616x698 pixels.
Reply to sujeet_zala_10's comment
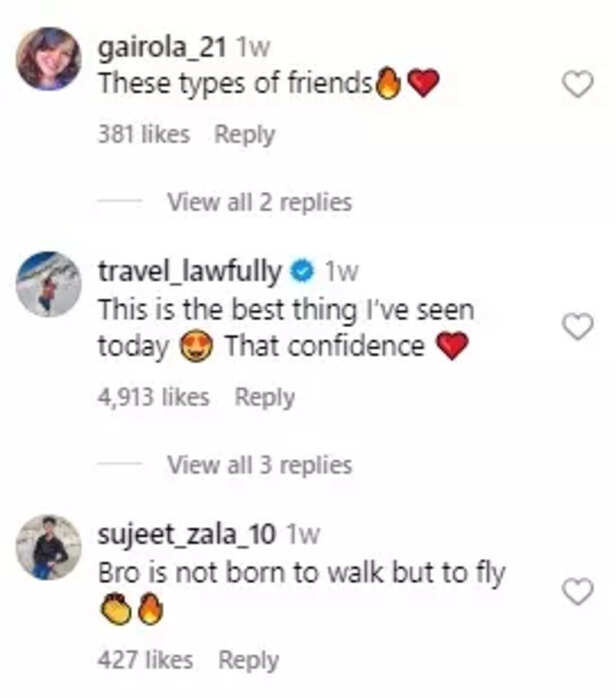point(248,660)
